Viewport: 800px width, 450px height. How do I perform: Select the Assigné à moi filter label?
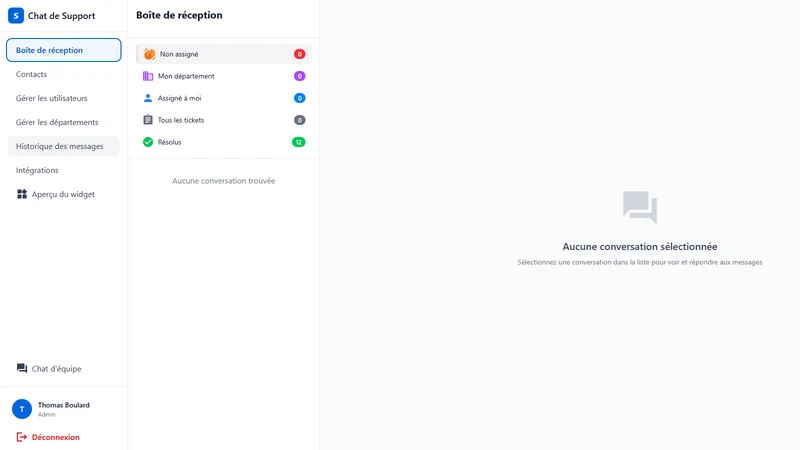[180, 98]
